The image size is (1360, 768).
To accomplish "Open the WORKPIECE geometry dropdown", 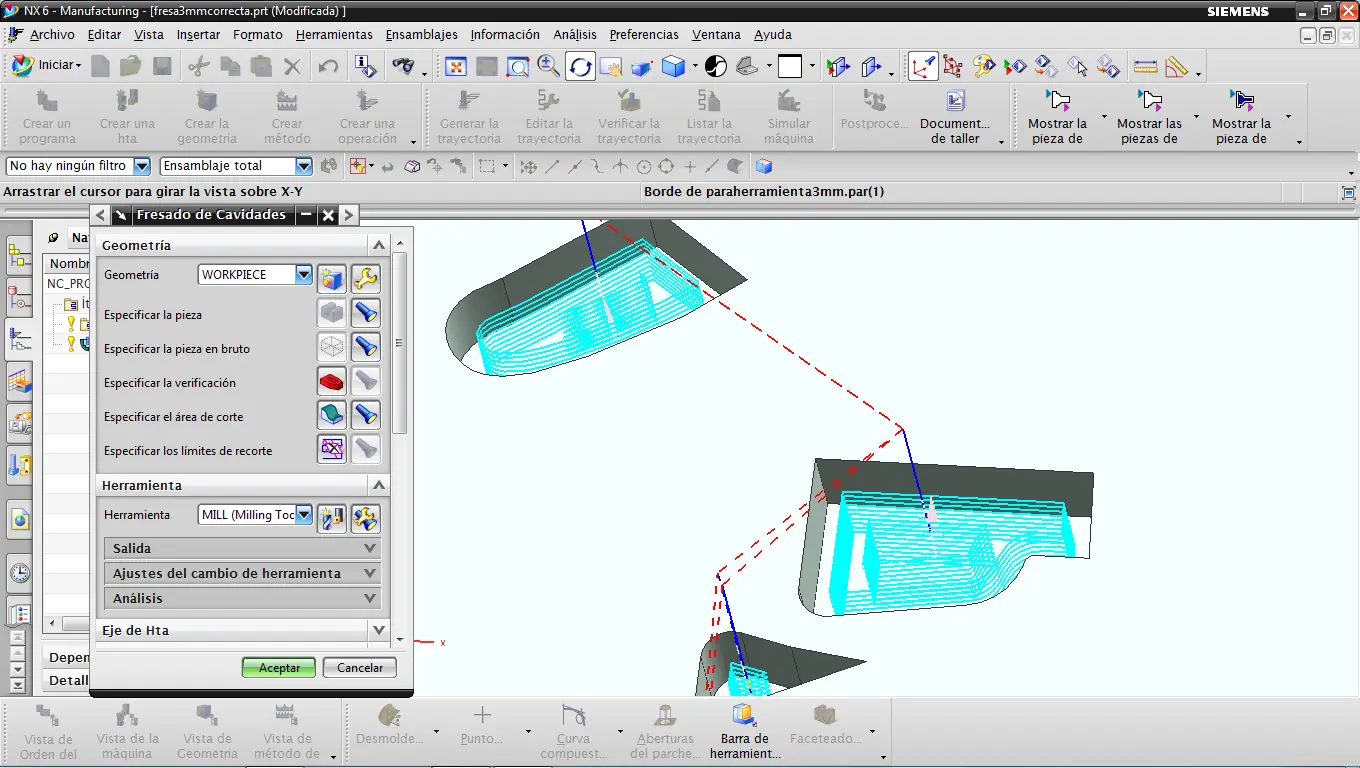I will (304, 274).
